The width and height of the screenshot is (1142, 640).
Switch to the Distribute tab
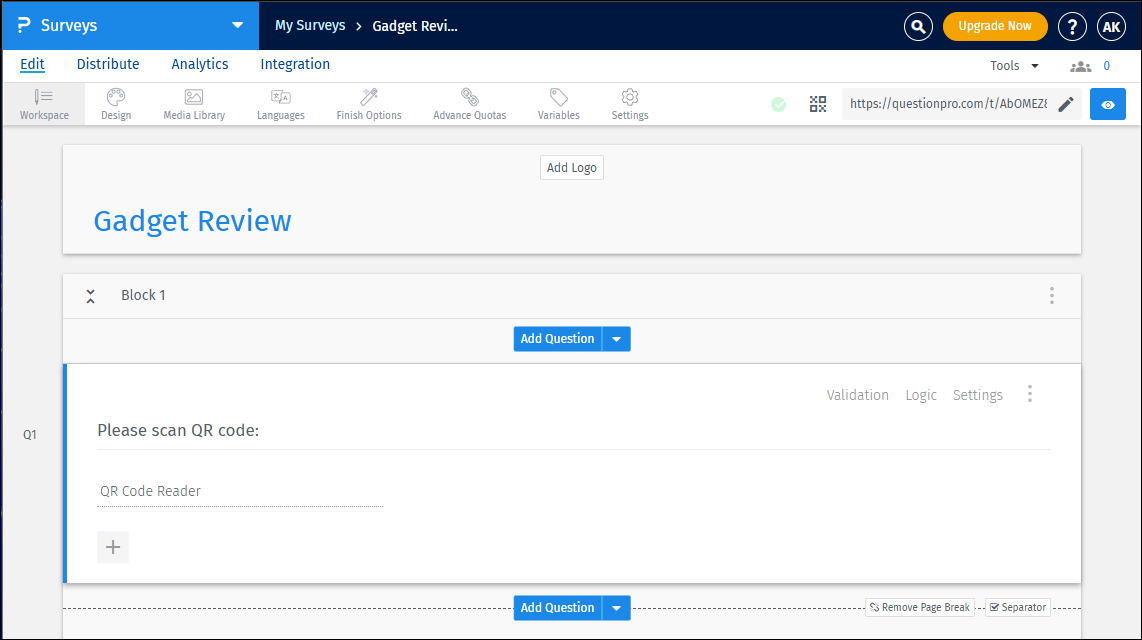click(108, 64)
